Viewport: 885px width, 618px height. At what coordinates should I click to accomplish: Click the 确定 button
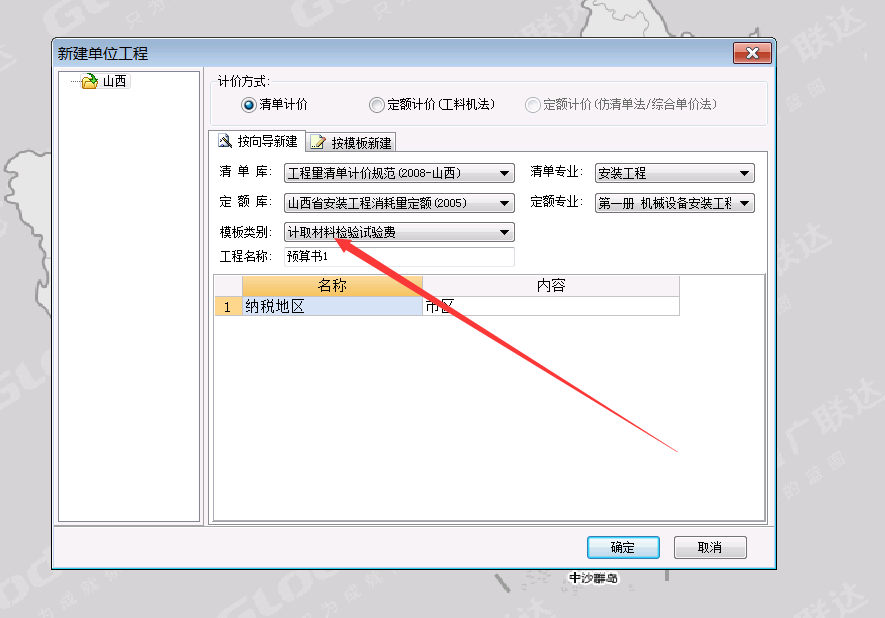click(x=623, y=547)
